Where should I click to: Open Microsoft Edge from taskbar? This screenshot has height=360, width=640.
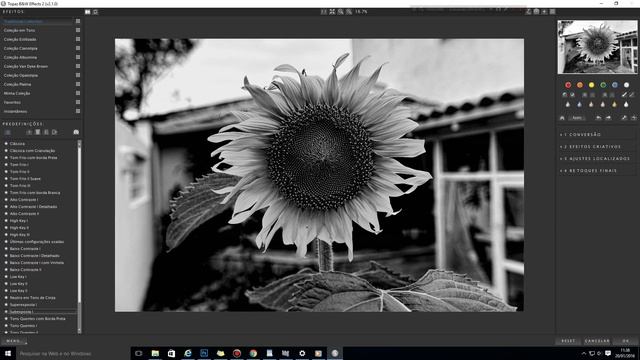(188, 353)
